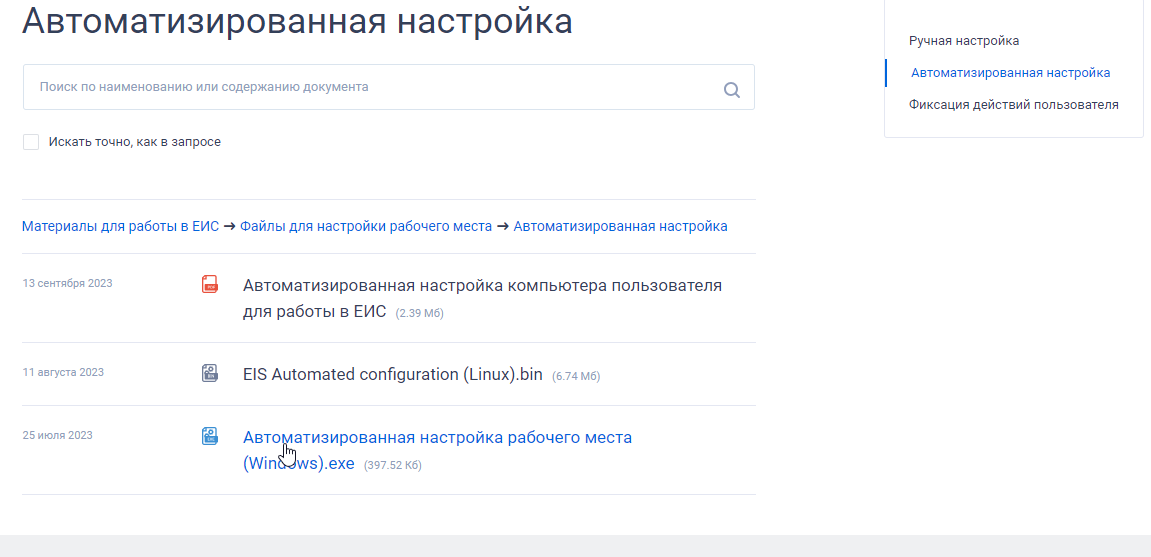The width and height of the screenshot is (1151, 557).
Task: Click the red PDF file icon
Action: click(209, 285)
